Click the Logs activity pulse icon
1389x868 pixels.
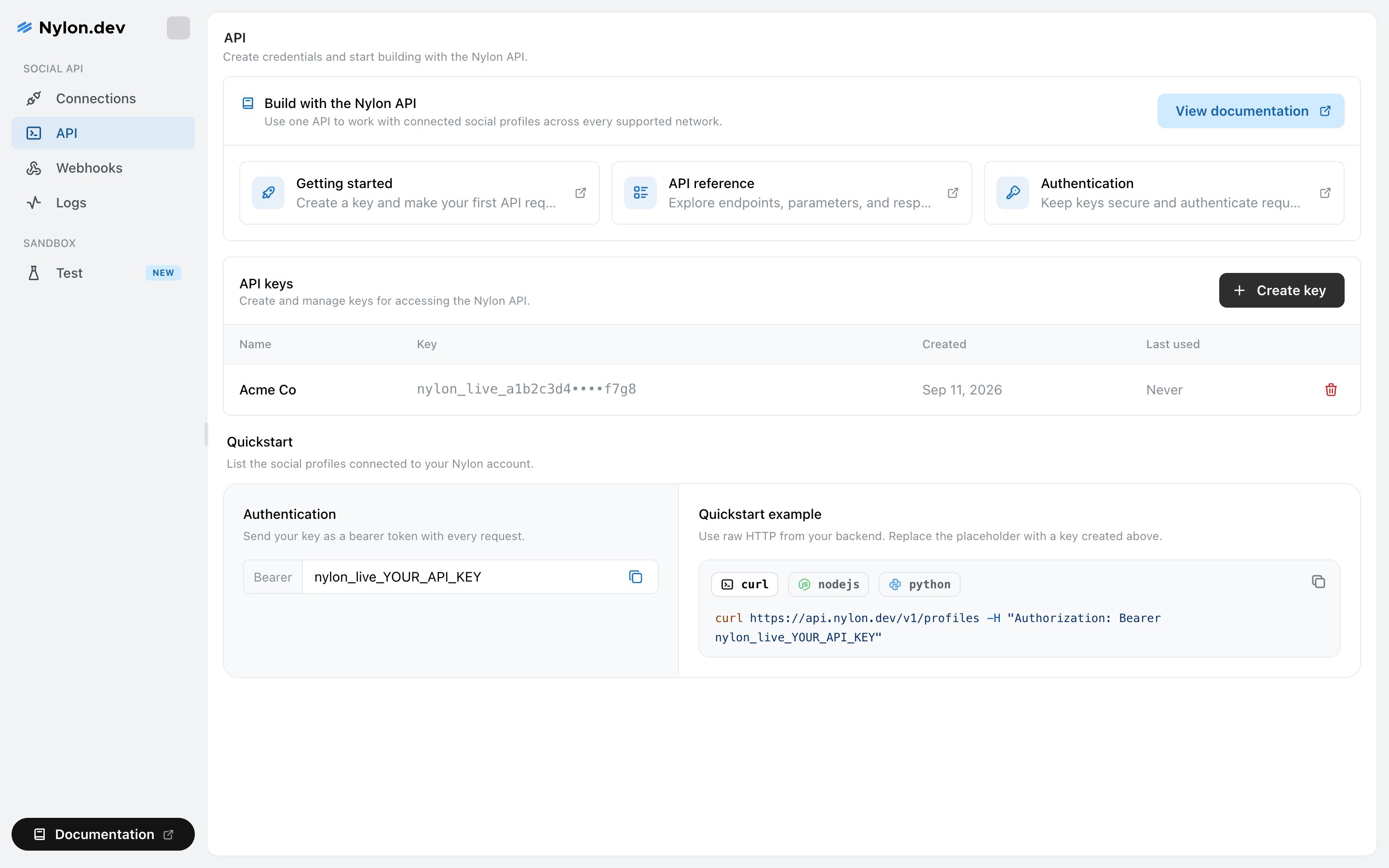pos(34,203)
